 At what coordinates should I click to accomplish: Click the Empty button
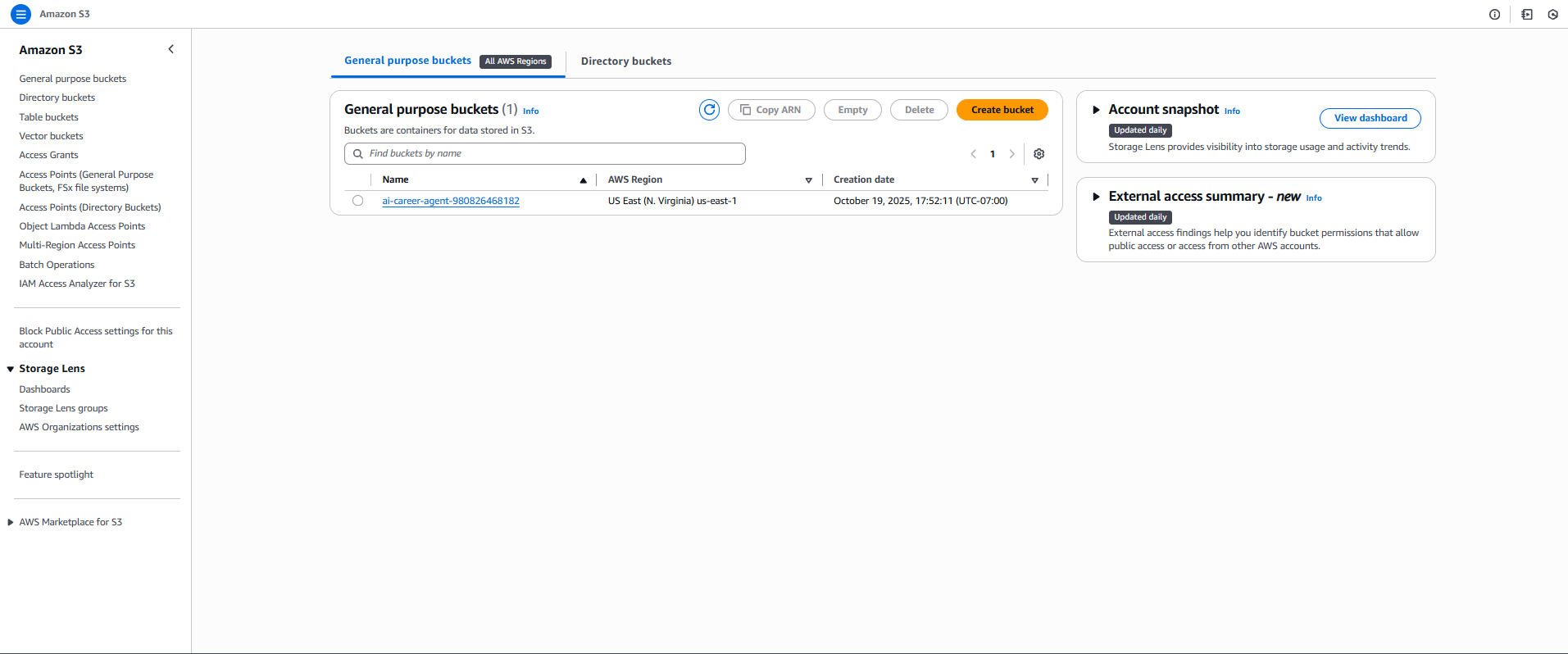pyautogui.click(x=852, y=110)
